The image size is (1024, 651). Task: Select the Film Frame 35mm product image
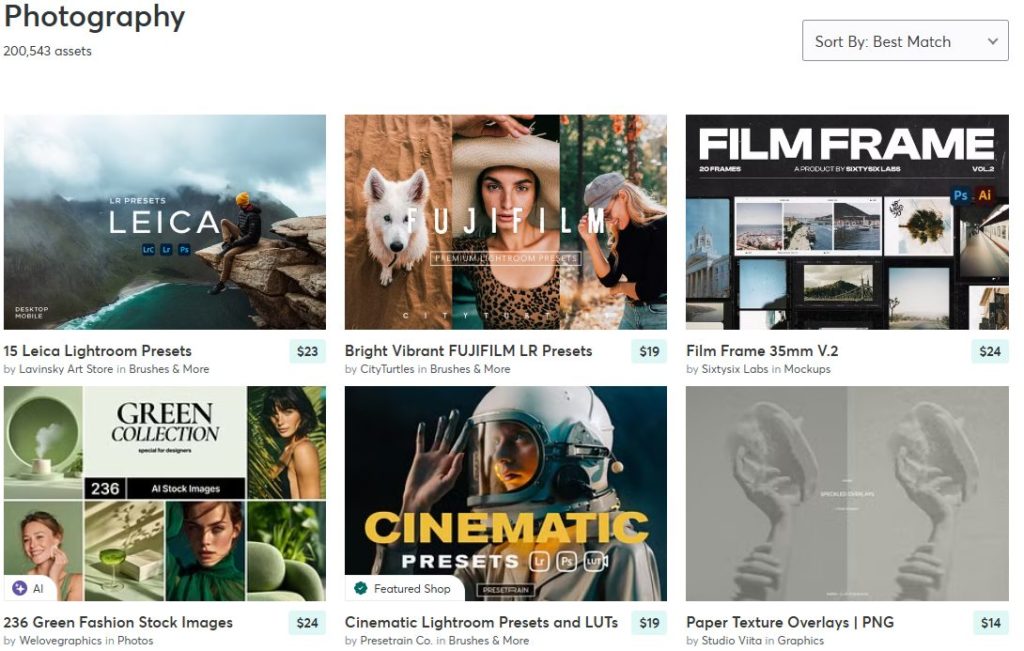click(847, 222)
